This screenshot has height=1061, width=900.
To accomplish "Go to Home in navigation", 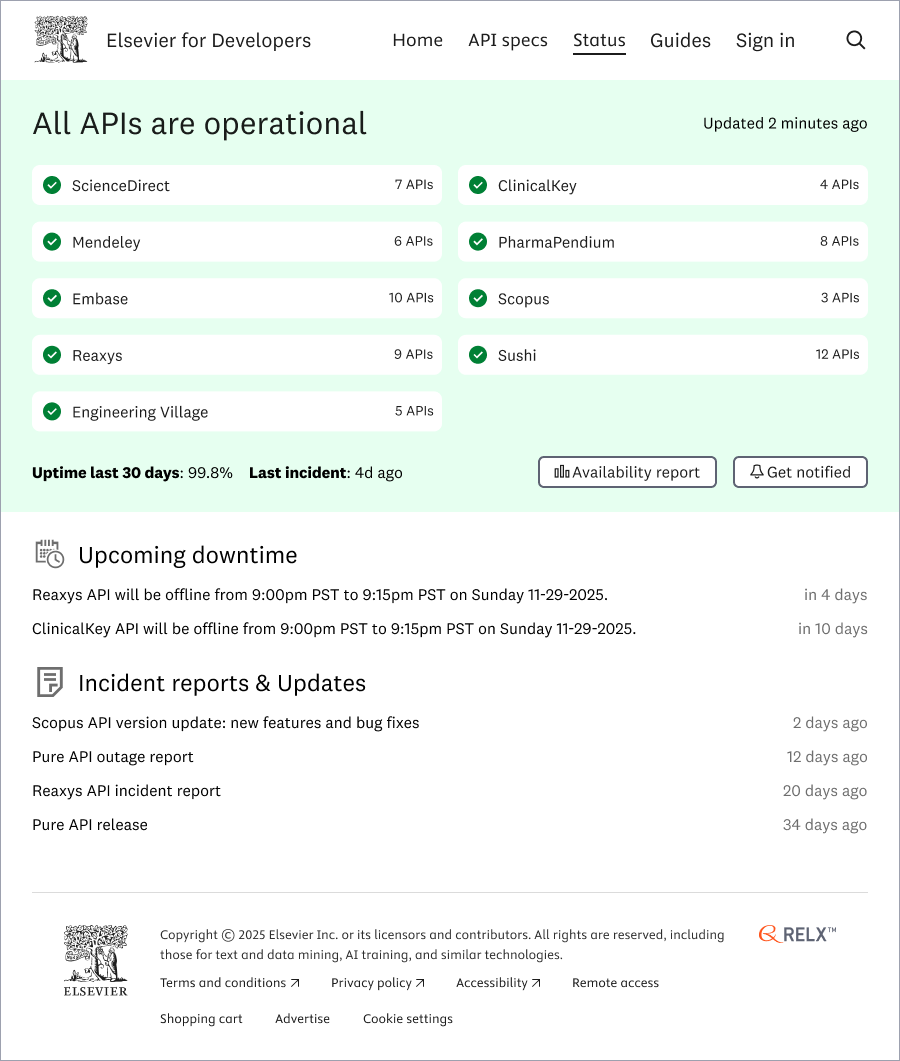I will (x=418, y=41).
